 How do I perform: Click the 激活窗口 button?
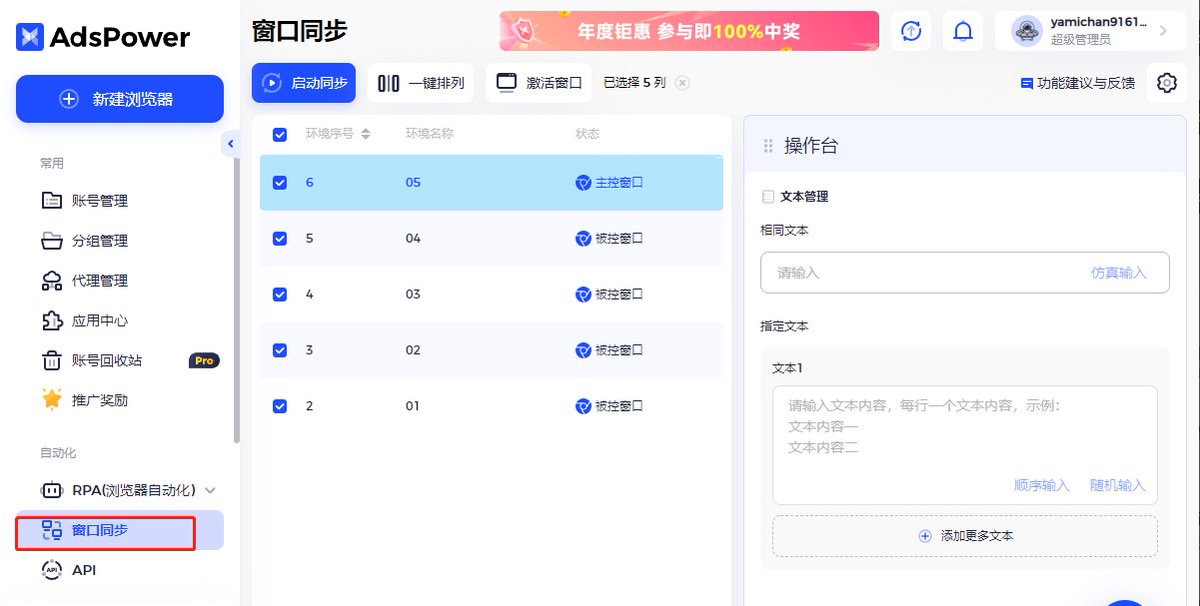(540, 83)
